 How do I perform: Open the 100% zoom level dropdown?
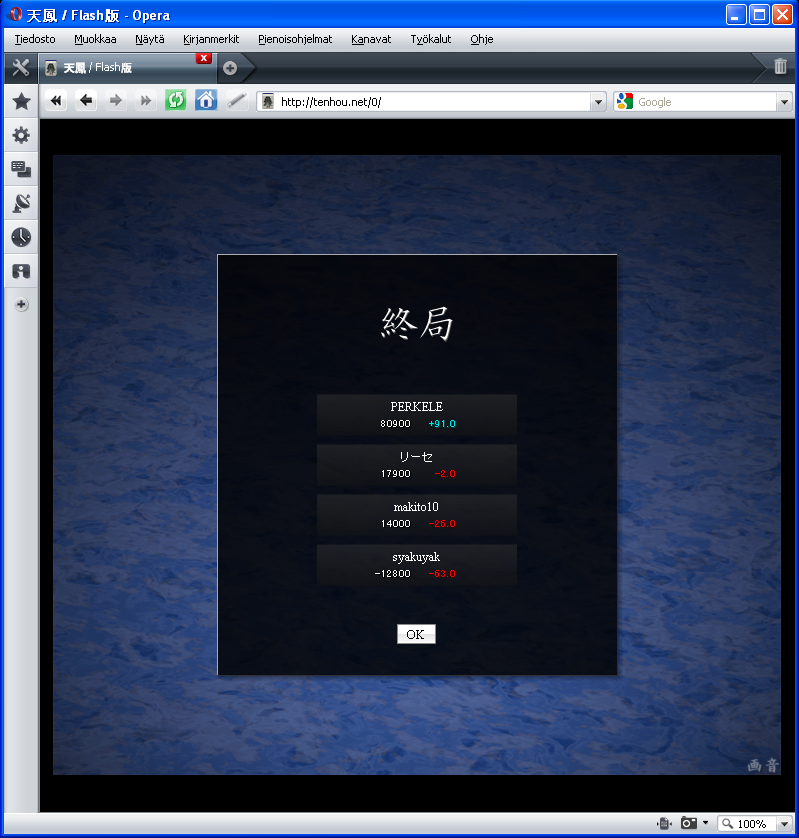(784, 824)
